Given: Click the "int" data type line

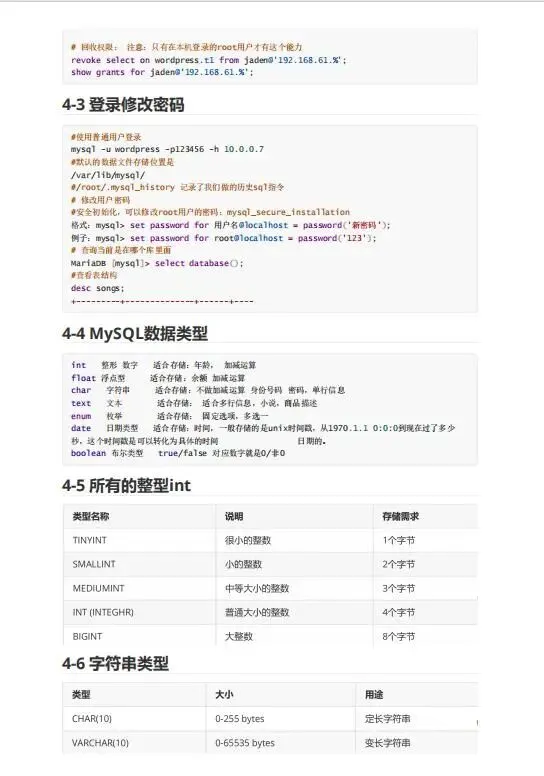Looking at the screenshot, I should pos(163,365).
